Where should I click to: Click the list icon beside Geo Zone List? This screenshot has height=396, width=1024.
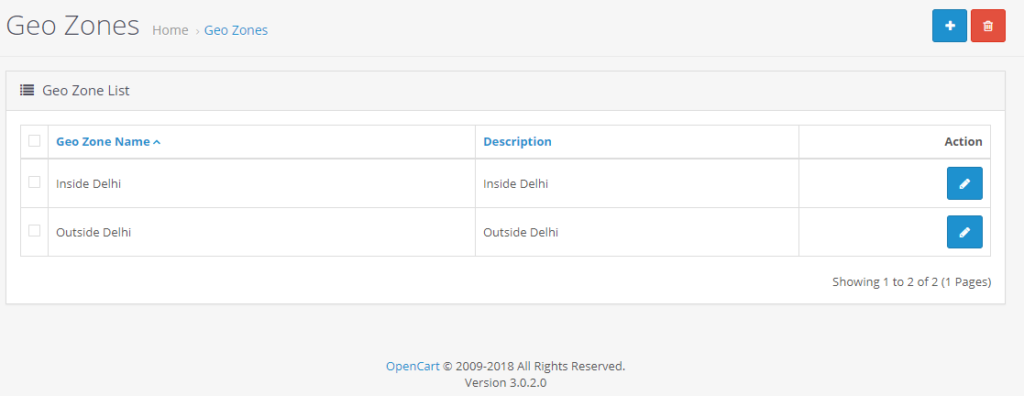[x=27, y=90]
